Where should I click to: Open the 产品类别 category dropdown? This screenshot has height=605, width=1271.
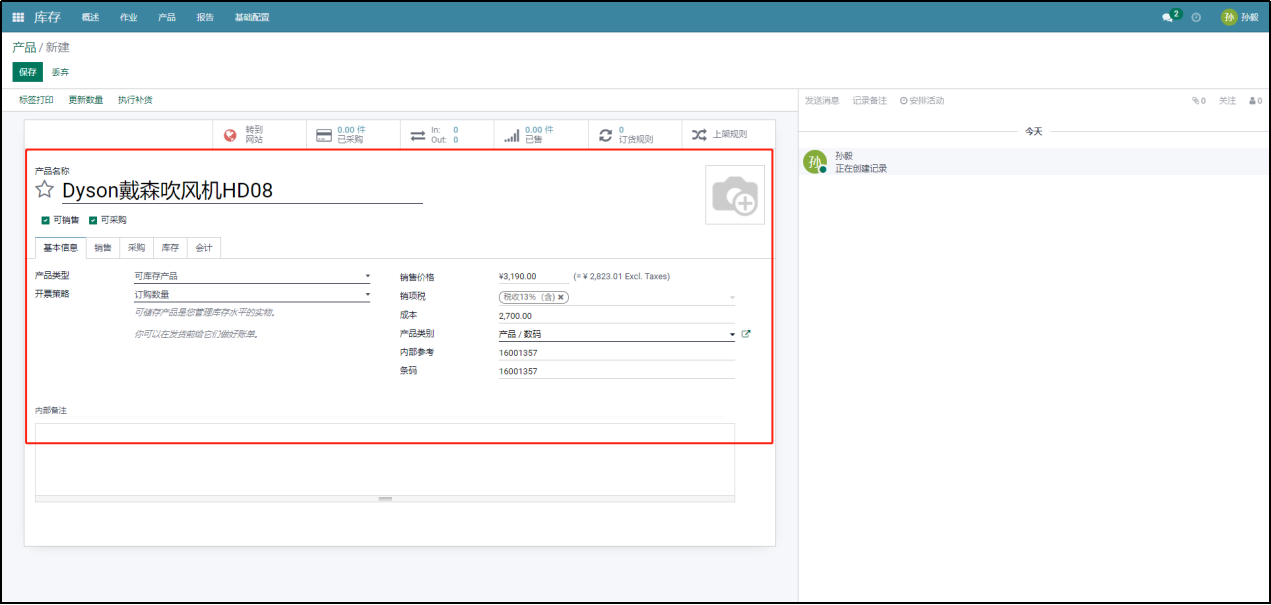(616, 334)
